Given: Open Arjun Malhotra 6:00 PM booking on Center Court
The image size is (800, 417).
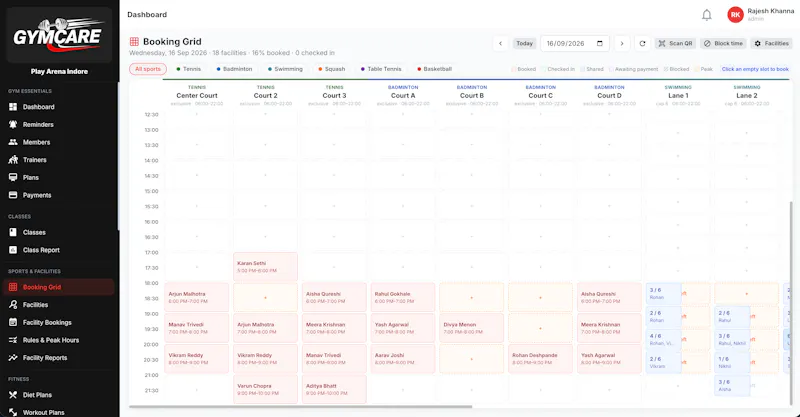Looking at the screenshot, I should (196, 297).
